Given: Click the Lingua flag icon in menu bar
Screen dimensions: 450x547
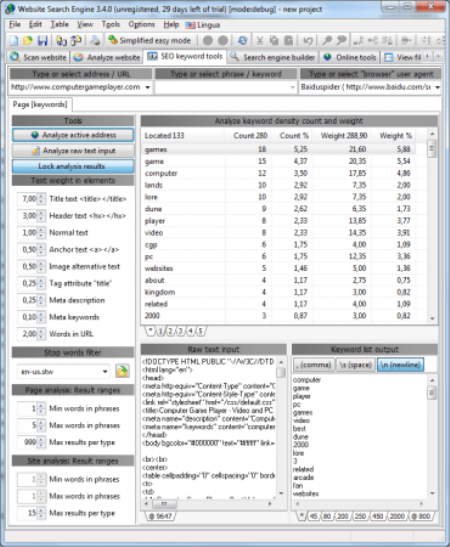Looking at the screenshot, I should pyautogui.click(x=190, y=25).
